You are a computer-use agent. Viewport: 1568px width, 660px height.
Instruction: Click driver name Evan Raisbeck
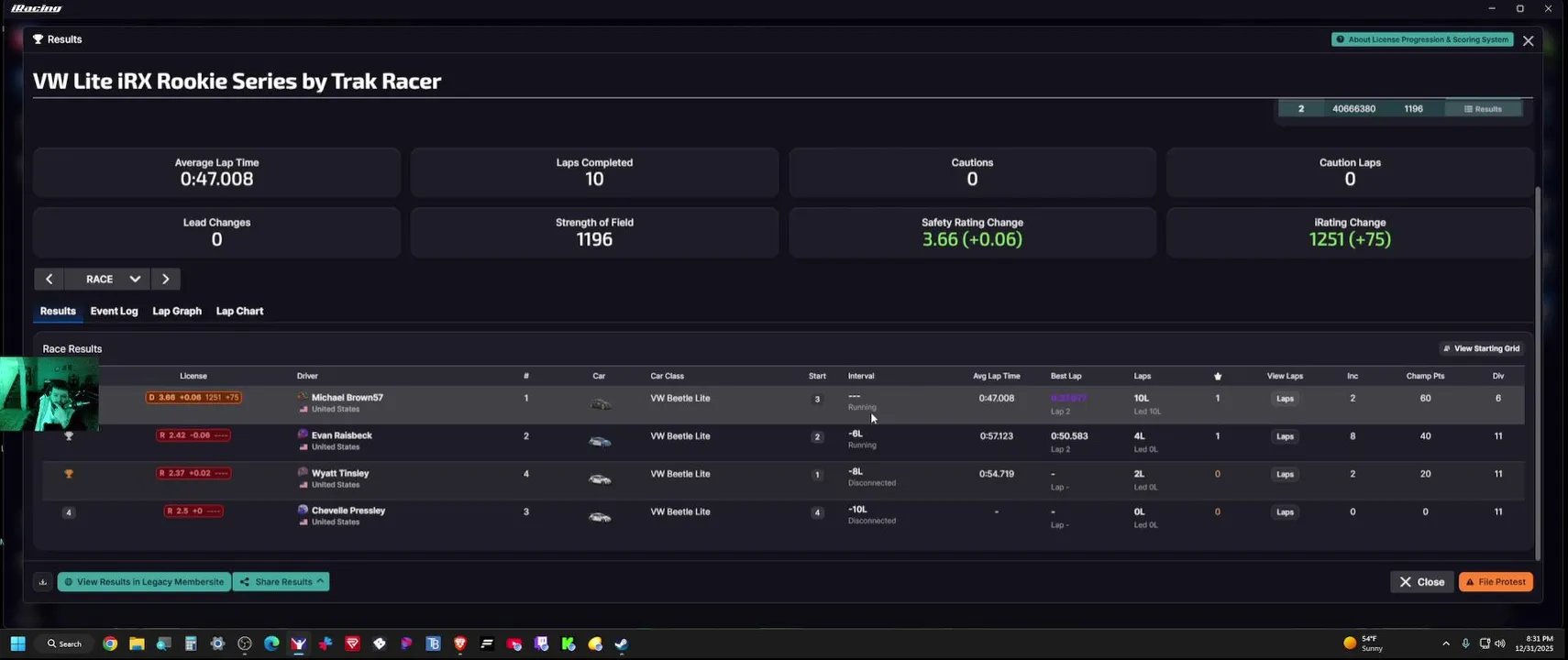(342, 435)
